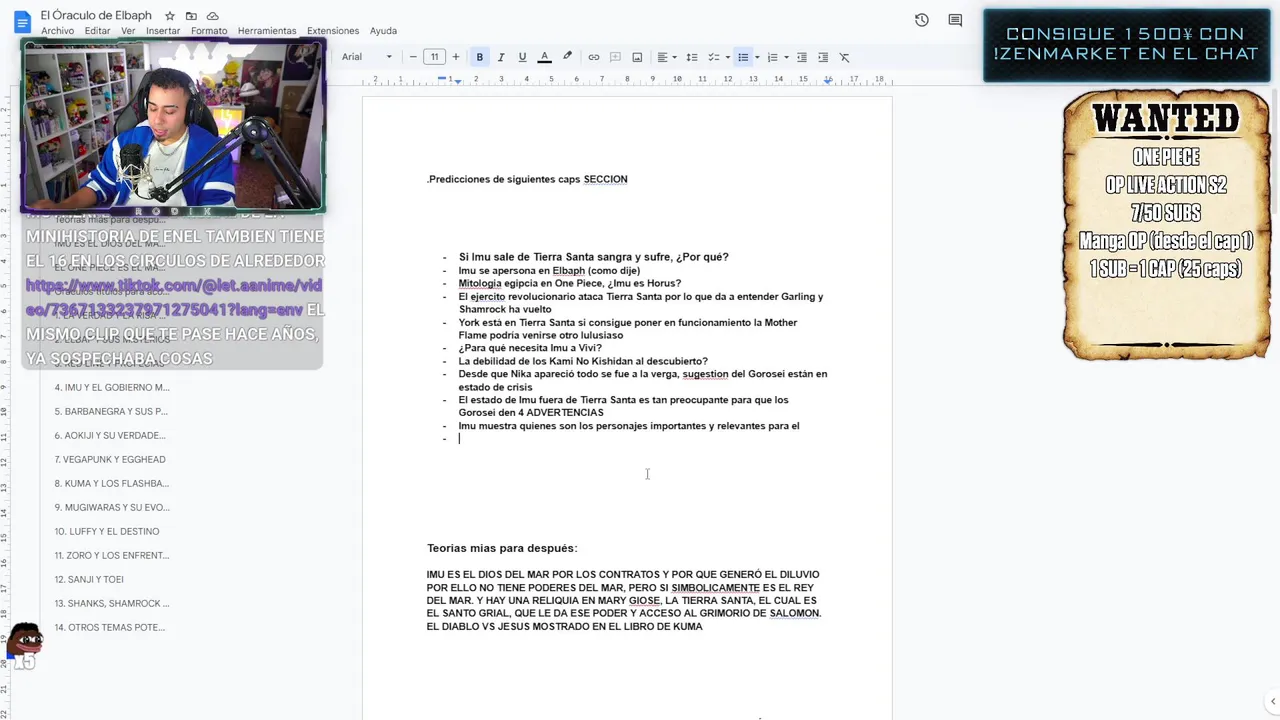Viewport: 1280px width, 720px height.
Task: Open the Google Docs home icon
Action: pyautogui.click(x=22, y=22)
